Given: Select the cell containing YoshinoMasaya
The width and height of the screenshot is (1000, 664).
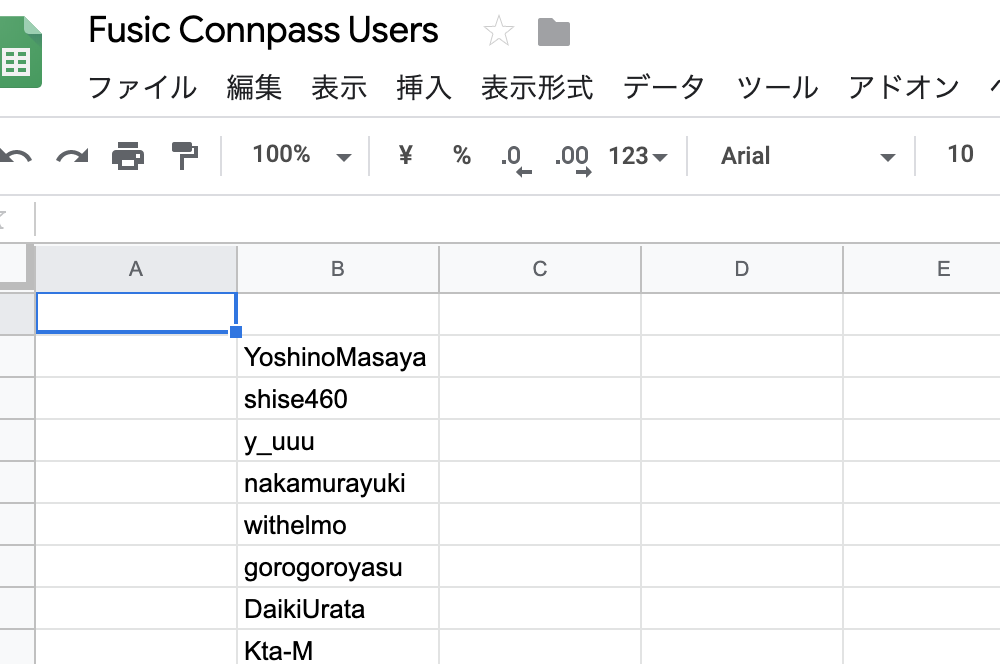Looking at the screenshot, I should (x=337, y=356).
